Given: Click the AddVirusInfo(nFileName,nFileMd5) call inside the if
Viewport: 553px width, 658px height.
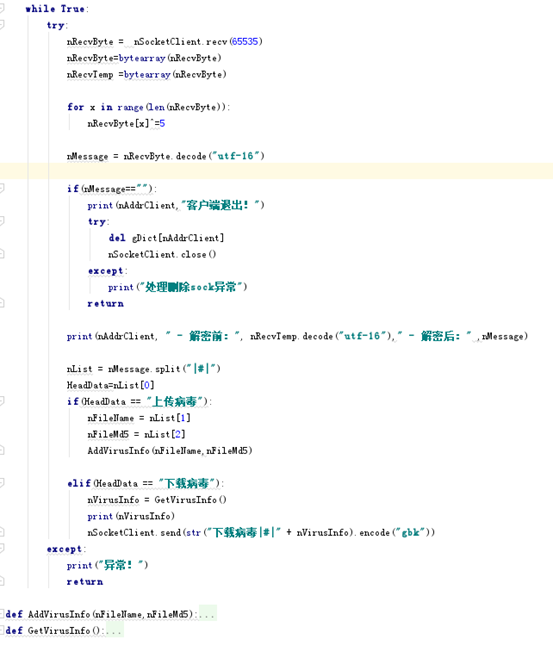Looking at the screenshot, I should click(170, 451).
